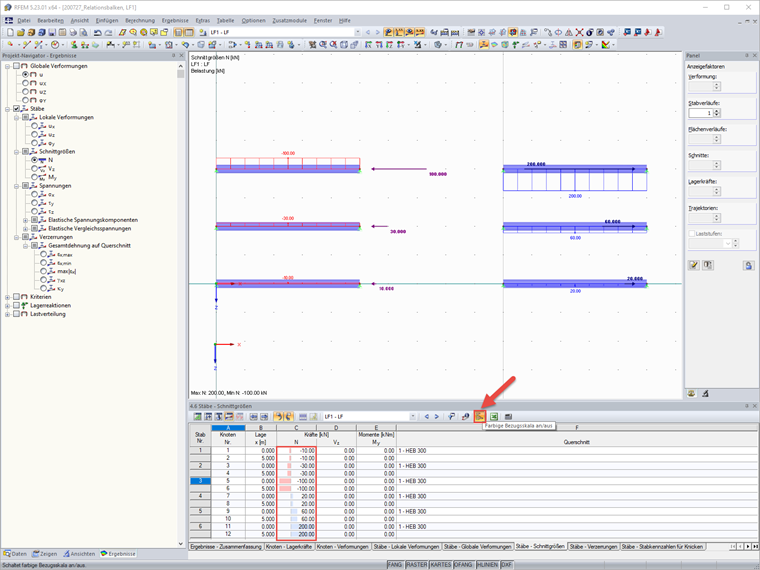Select the ux global deformation radio button

25,83
